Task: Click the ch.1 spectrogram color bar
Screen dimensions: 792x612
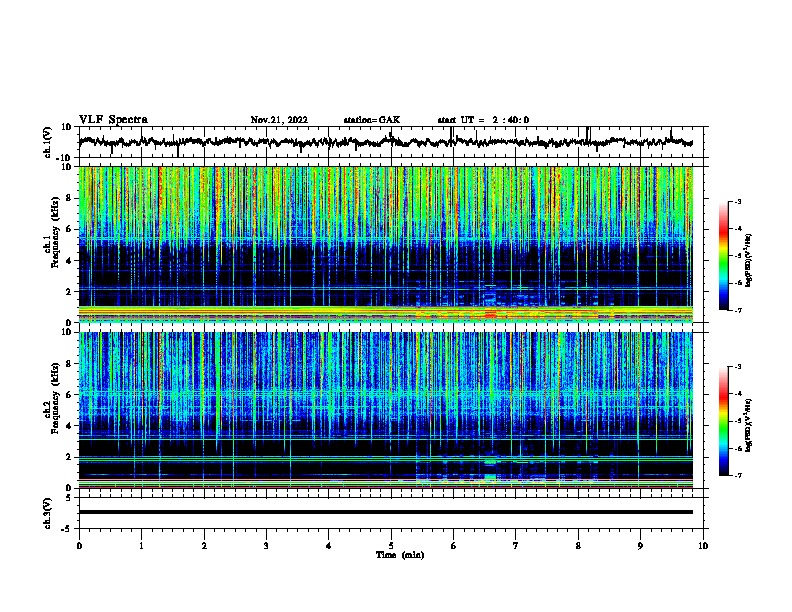Action: point(724,256)
